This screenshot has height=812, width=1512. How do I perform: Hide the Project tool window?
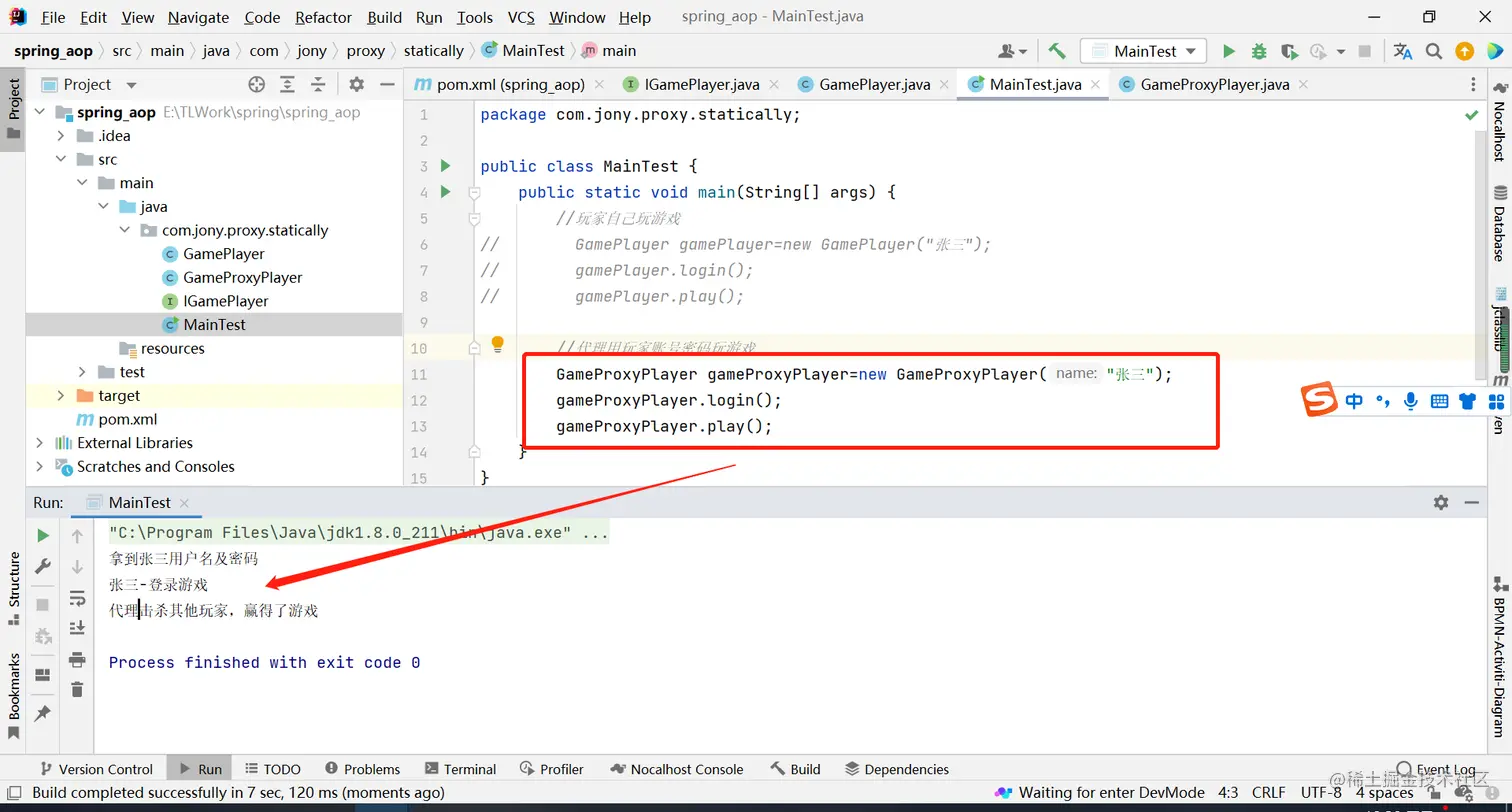(x=387, y=85)
